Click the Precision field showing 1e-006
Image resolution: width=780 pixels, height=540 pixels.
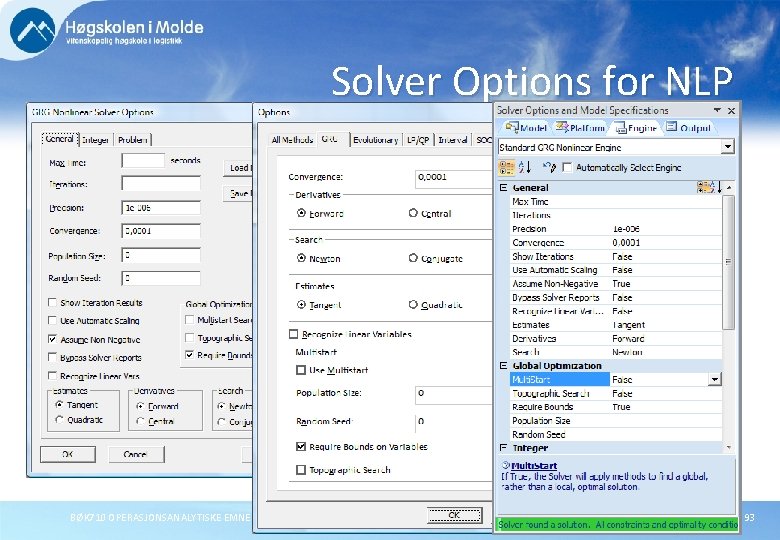pyautogui.click(x=161, y=207)
